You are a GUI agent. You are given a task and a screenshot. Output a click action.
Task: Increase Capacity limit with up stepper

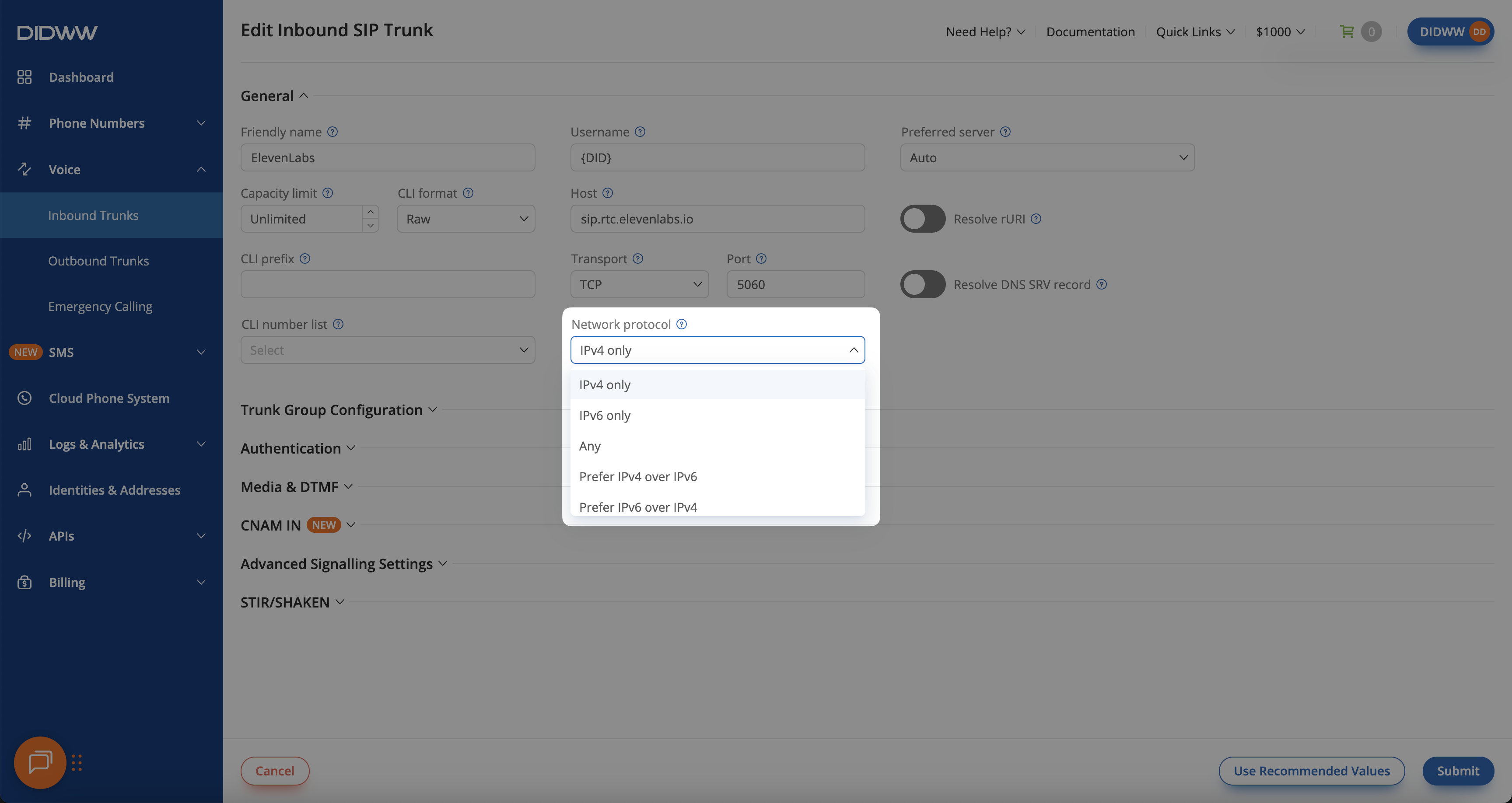click(371, 212)
